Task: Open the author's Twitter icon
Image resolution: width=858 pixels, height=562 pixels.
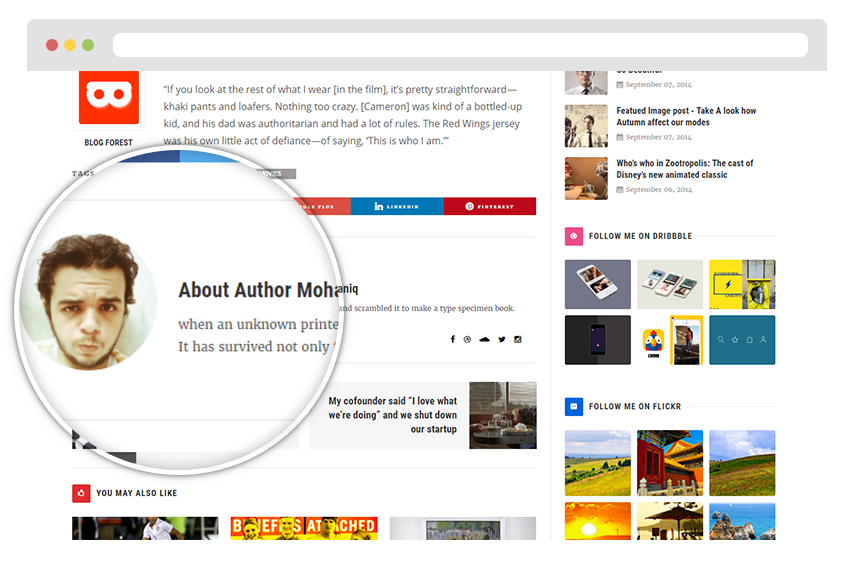Action: 502,339
